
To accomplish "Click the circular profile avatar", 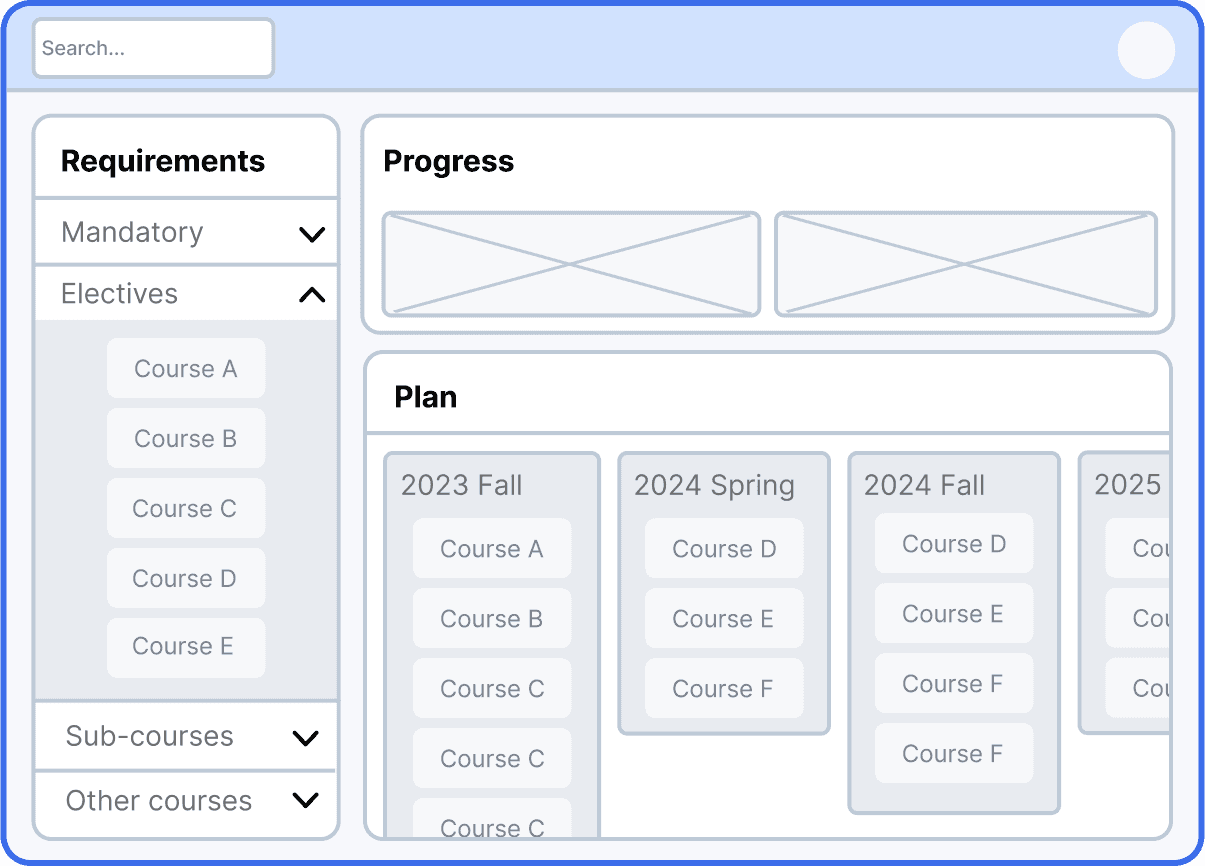I will pyautogui.click(x=1146, y=50).
